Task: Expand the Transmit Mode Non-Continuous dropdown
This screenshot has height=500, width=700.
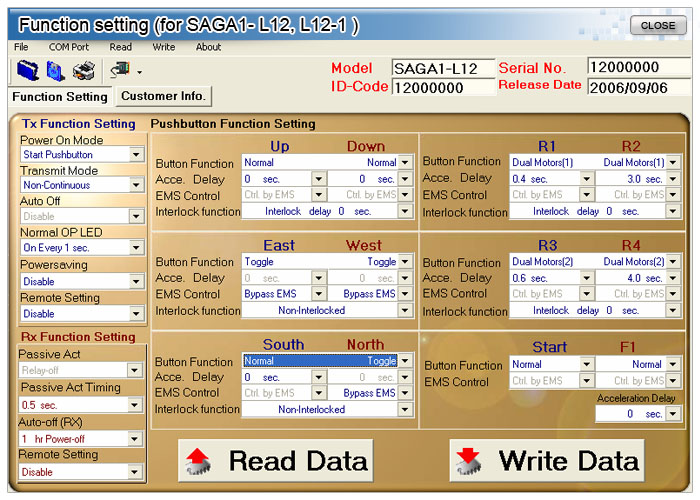Action: 136,185
